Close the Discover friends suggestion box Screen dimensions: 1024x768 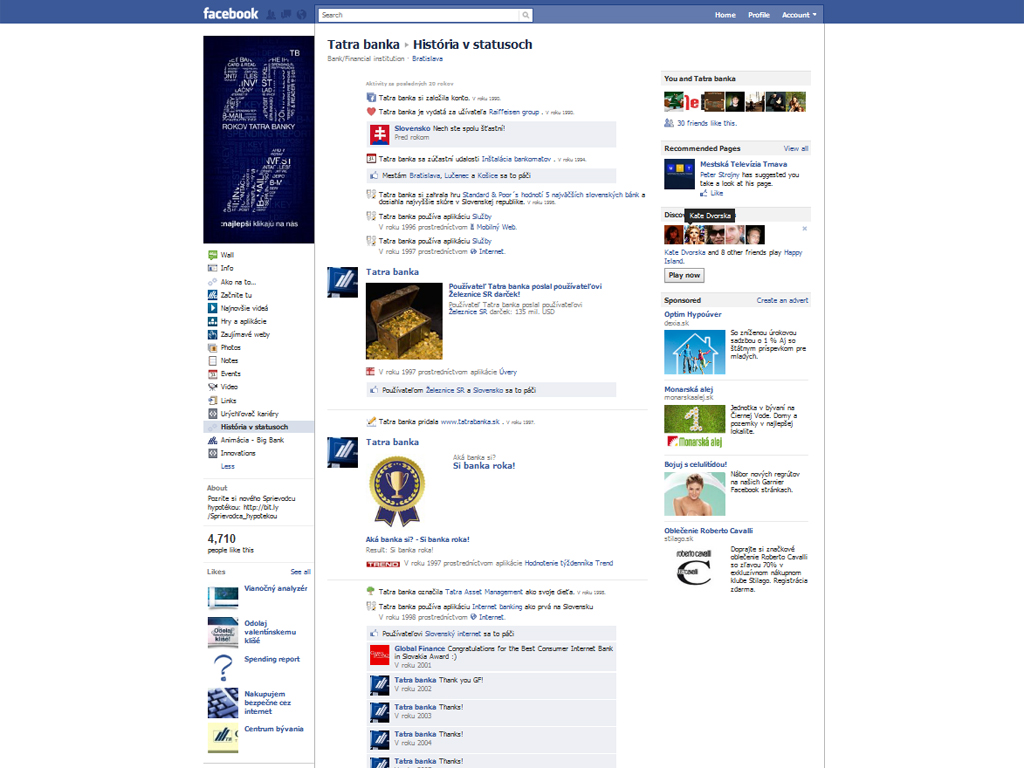point(805,229)
